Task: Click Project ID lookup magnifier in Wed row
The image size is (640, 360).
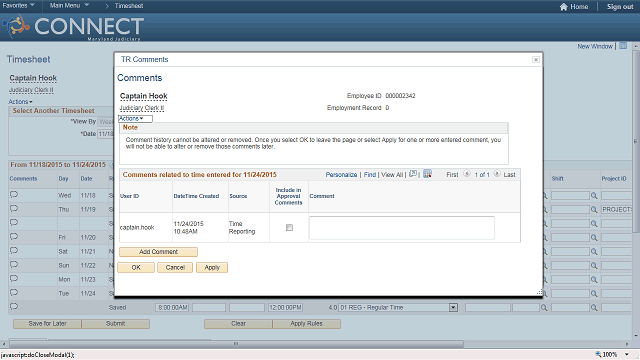Action: 594,196
